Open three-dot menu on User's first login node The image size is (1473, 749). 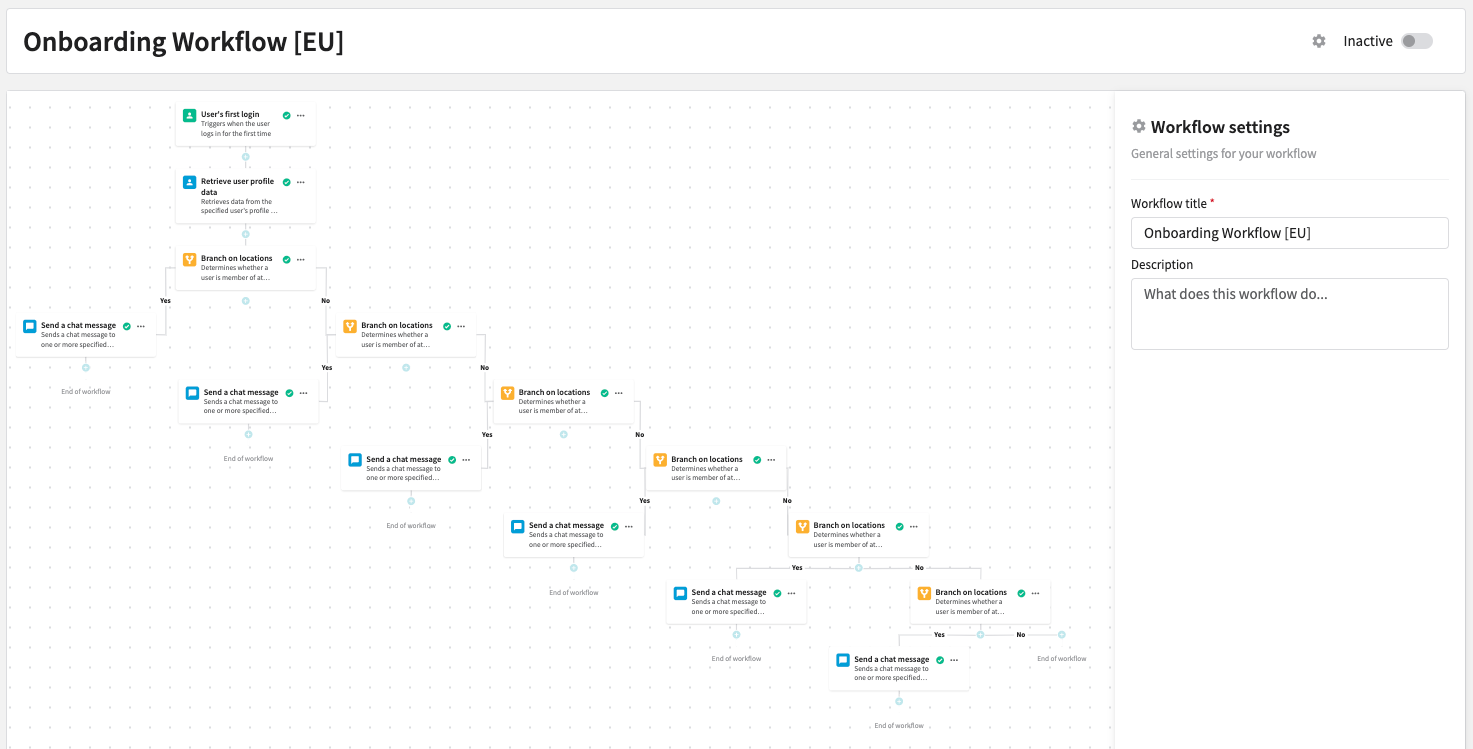(x=301, y=116)
